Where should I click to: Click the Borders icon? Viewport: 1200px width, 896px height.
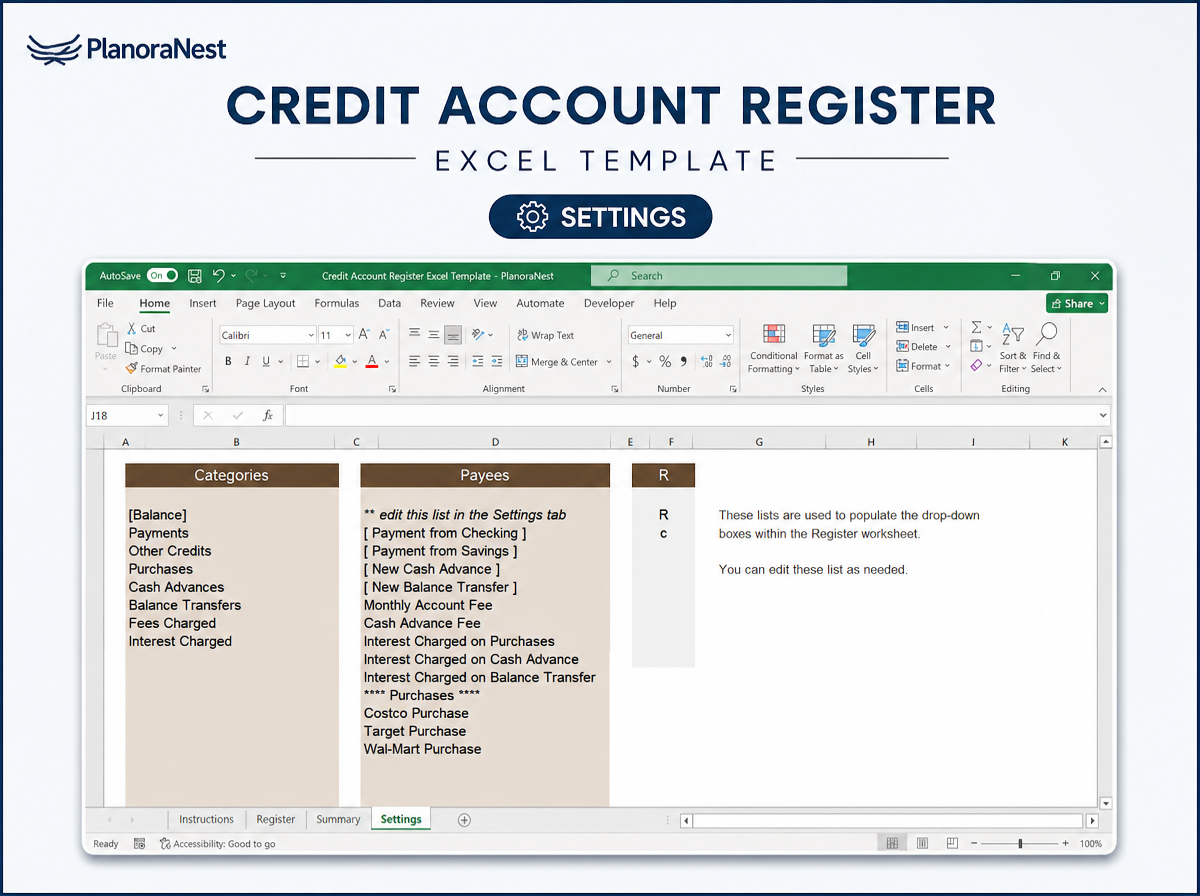302,362
